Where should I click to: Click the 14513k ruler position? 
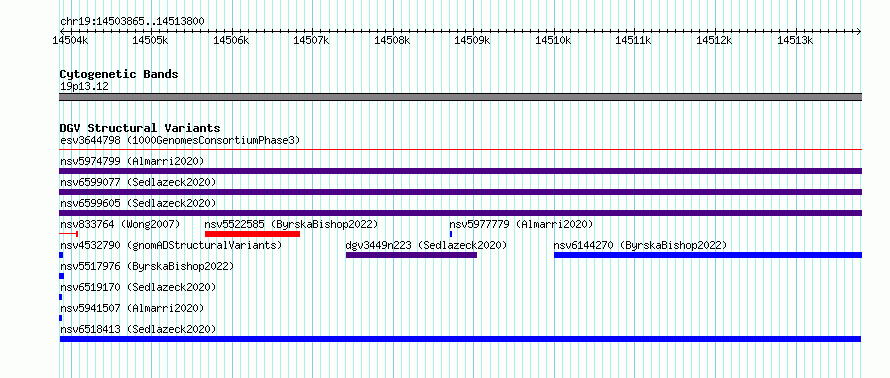pyautogui.click(x=796, y=40)
